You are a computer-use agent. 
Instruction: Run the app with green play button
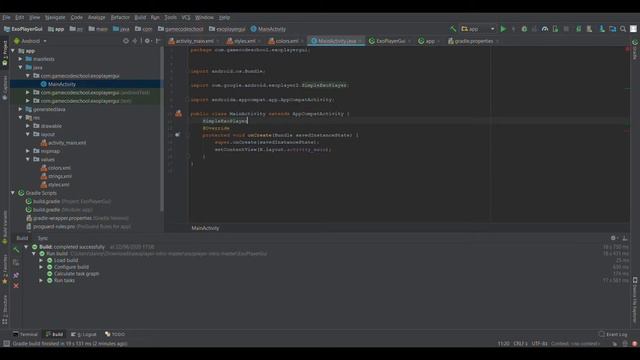503,29
